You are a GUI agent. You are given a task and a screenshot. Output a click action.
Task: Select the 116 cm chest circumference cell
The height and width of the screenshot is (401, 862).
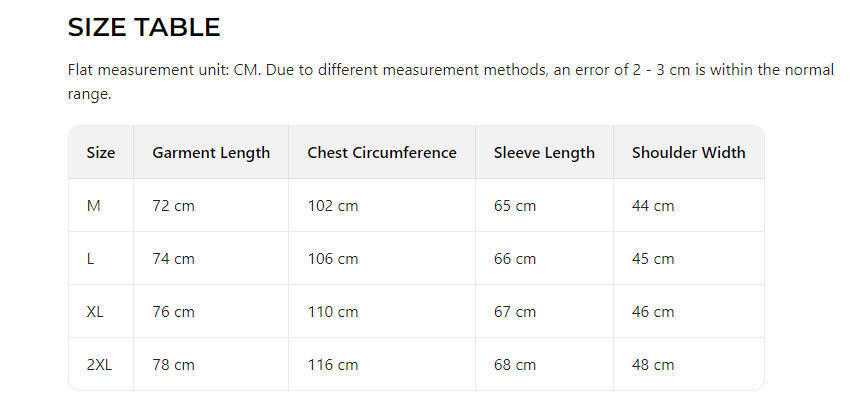333,365
